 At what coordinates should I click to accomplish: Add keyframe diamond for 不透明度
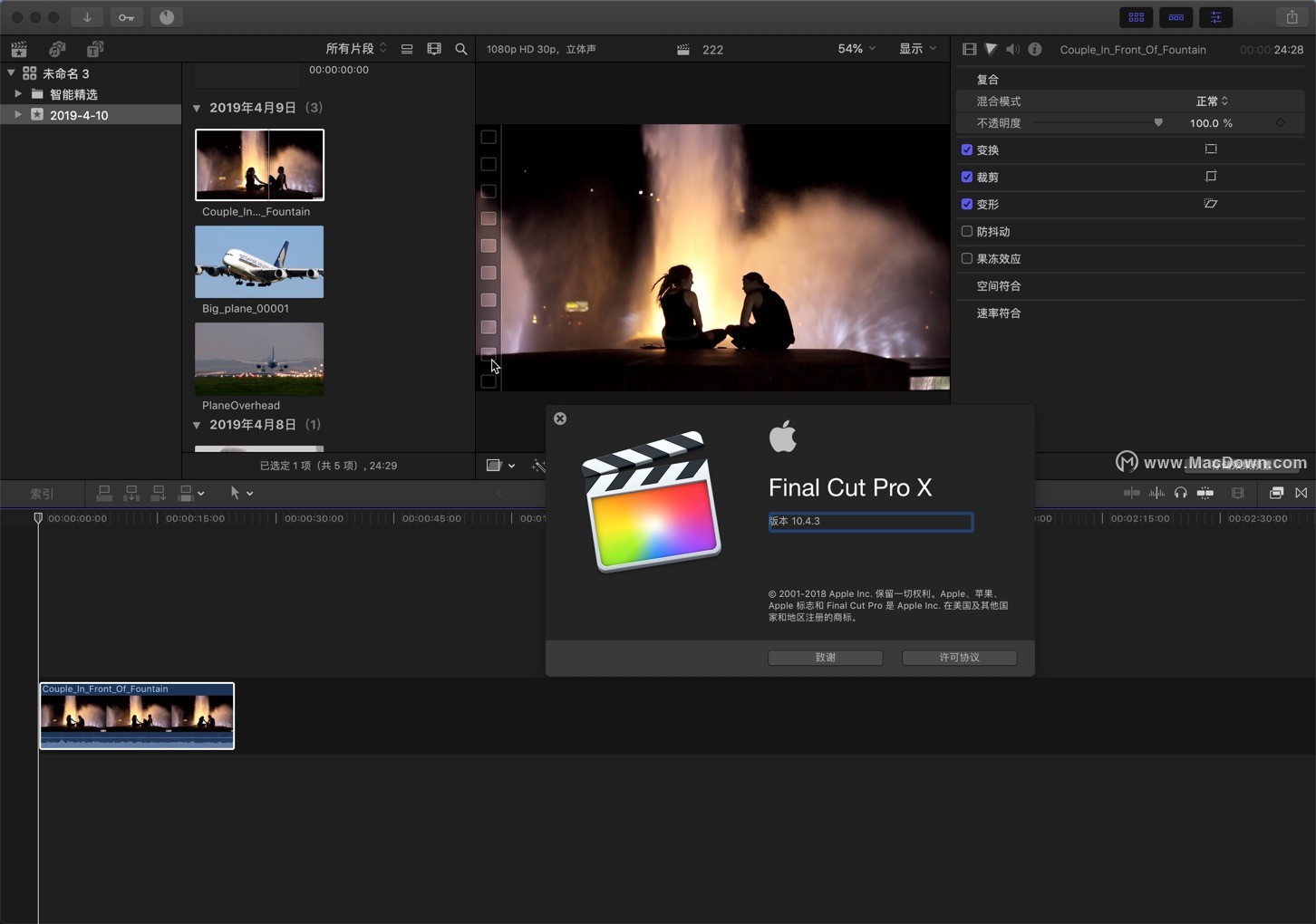pyautogui.click(x=1281, y=123)
